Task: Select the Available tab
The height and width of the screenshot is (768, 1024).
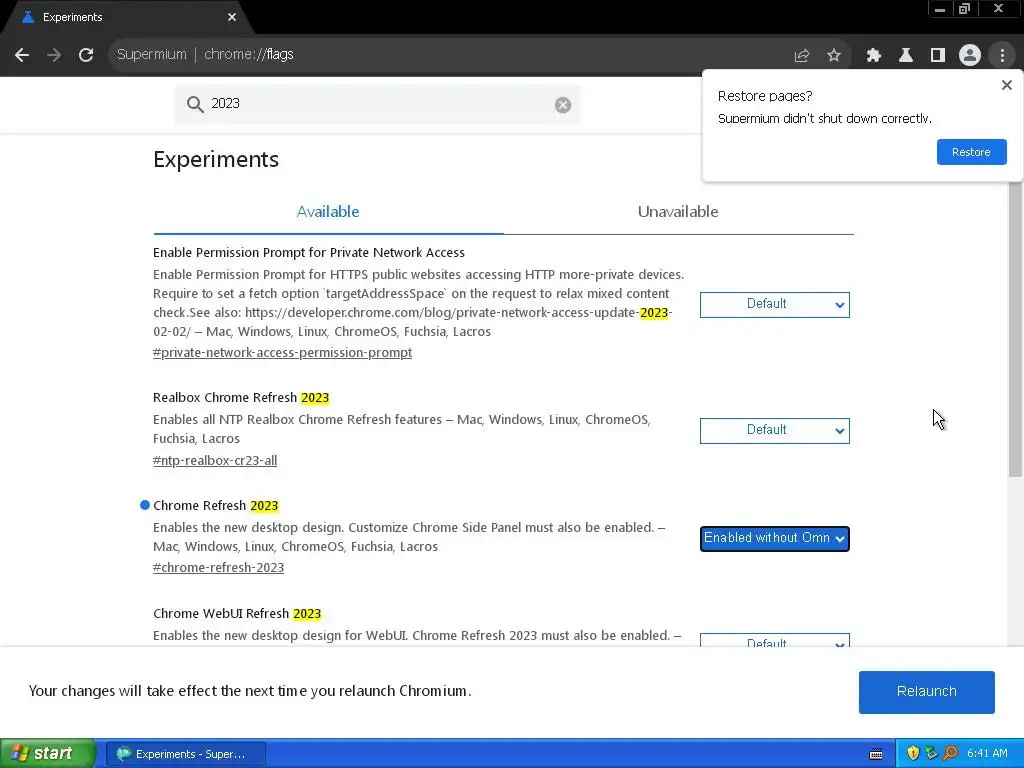Action: (328, 212)
